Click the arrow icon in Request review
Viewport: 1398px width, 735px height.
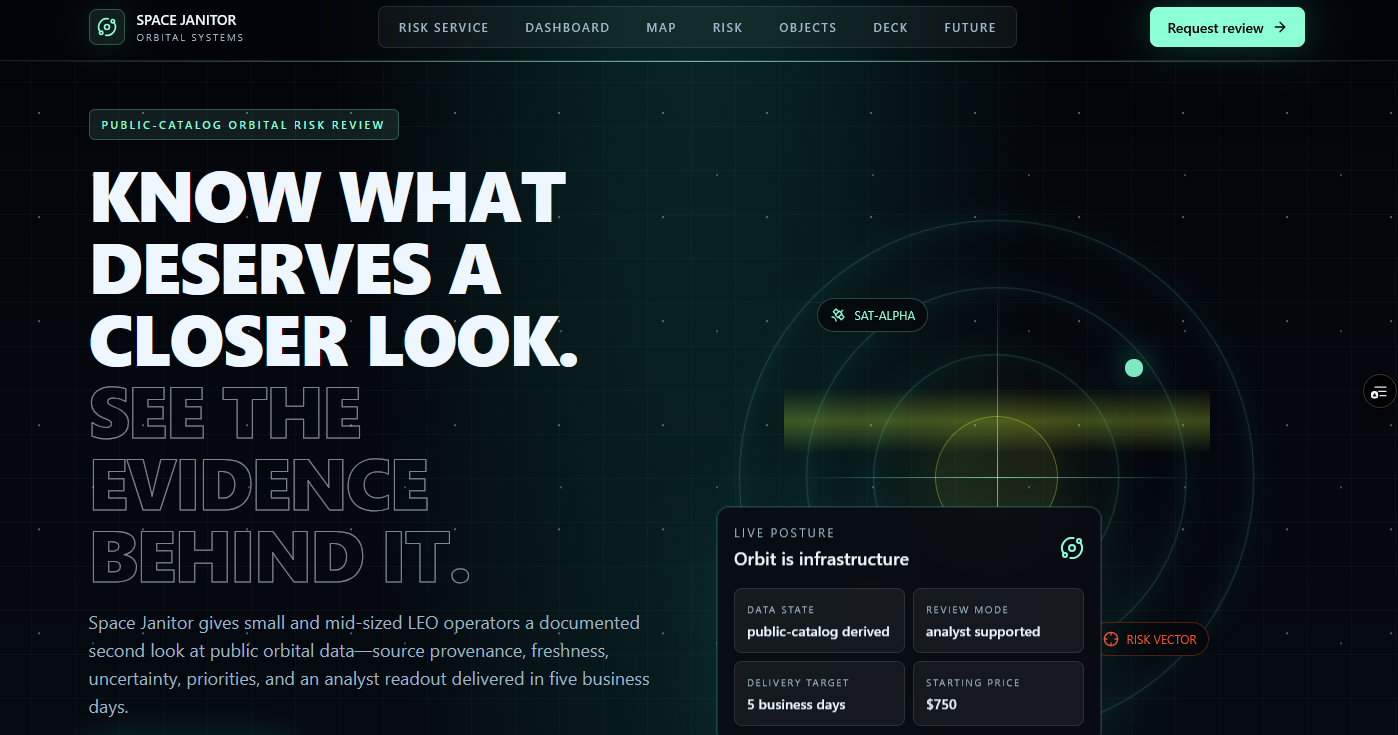pyautogui.click(x=1280, y=28)
